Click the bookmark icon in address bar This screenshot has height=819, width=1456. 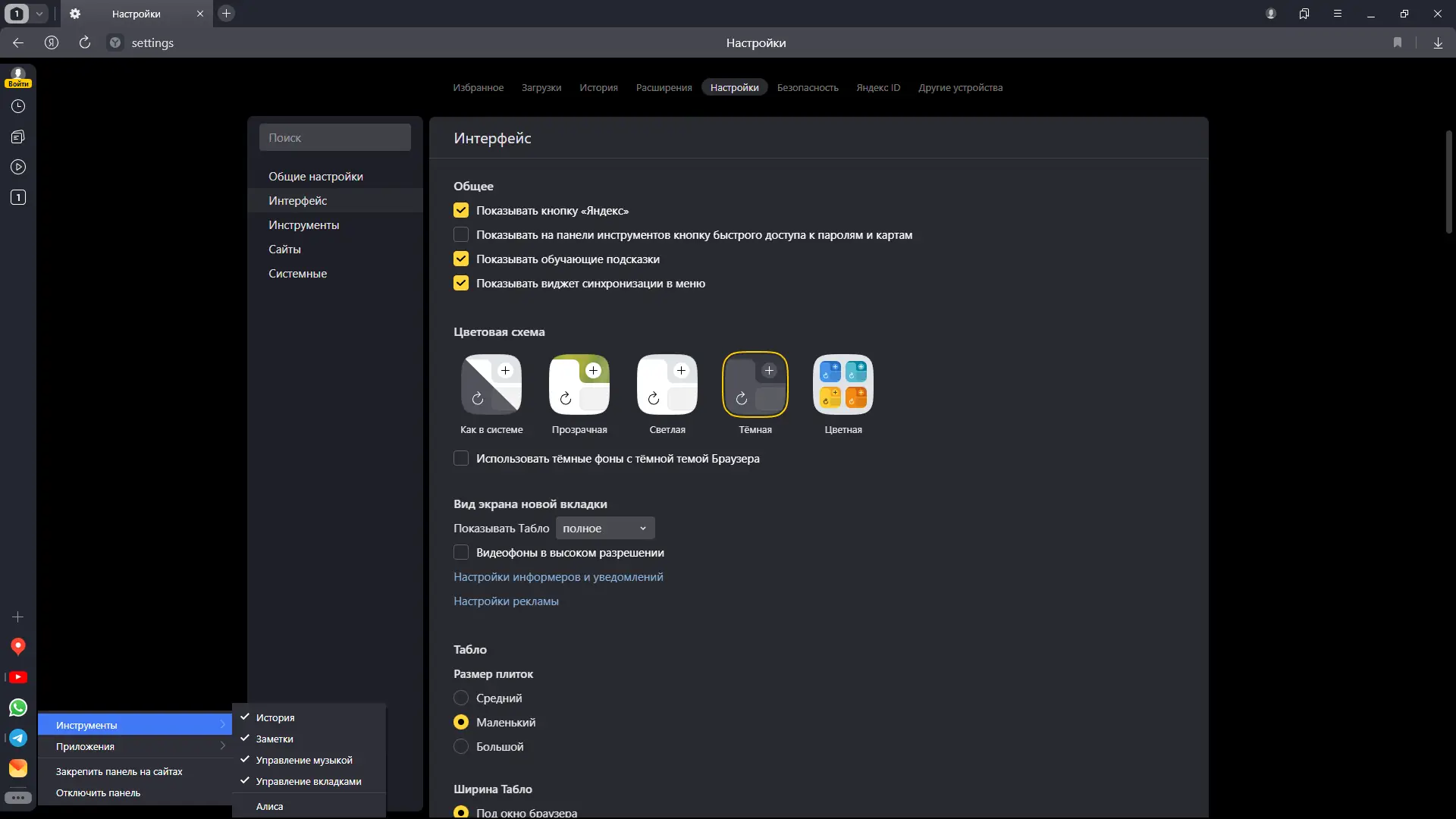coord(1398,43)
